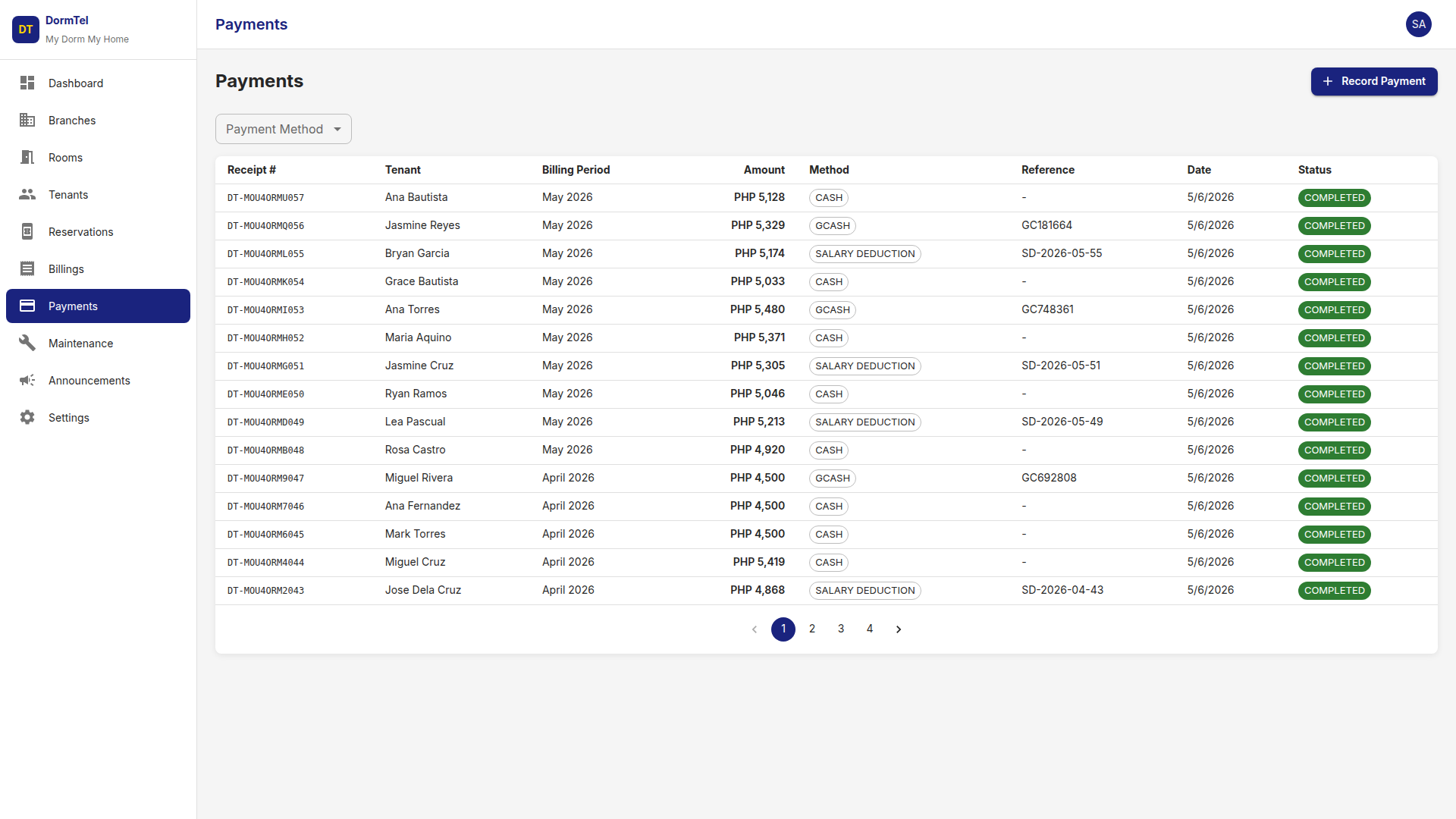Click tenant name Jasmine Reyes

coord(422,225)
